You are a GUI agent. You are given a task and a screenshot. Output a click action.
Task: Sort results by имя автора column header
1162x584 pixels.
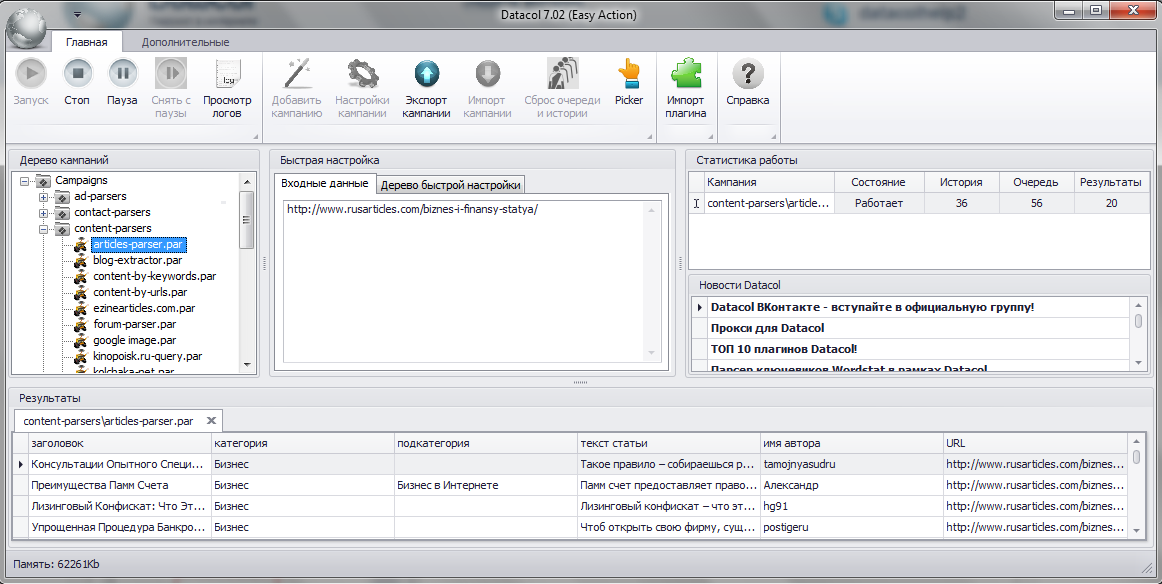click(x=851, y=443)
